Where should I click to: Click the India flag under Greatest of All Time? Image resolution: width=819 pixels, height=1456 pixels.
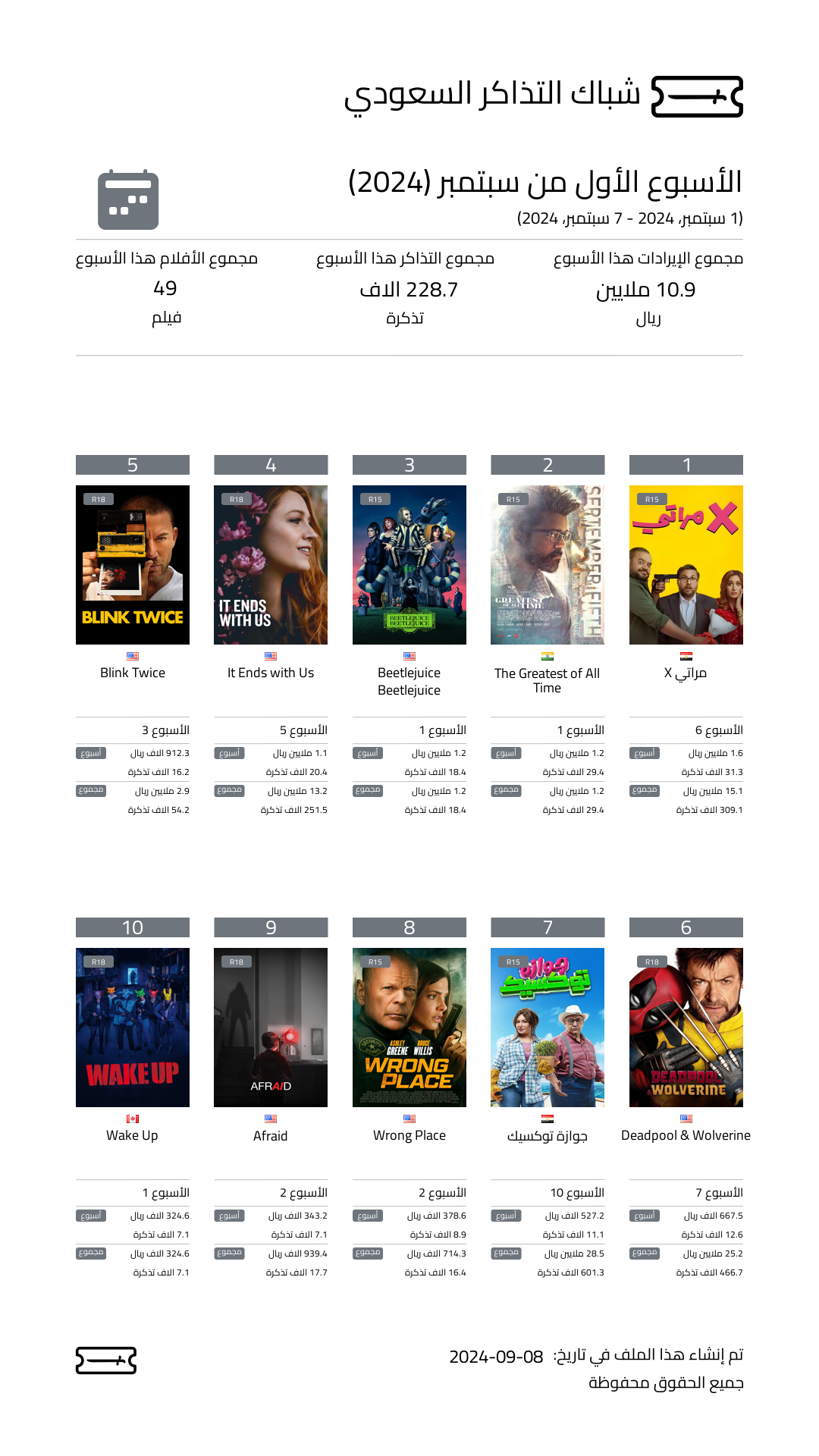[x=548, y=656]
